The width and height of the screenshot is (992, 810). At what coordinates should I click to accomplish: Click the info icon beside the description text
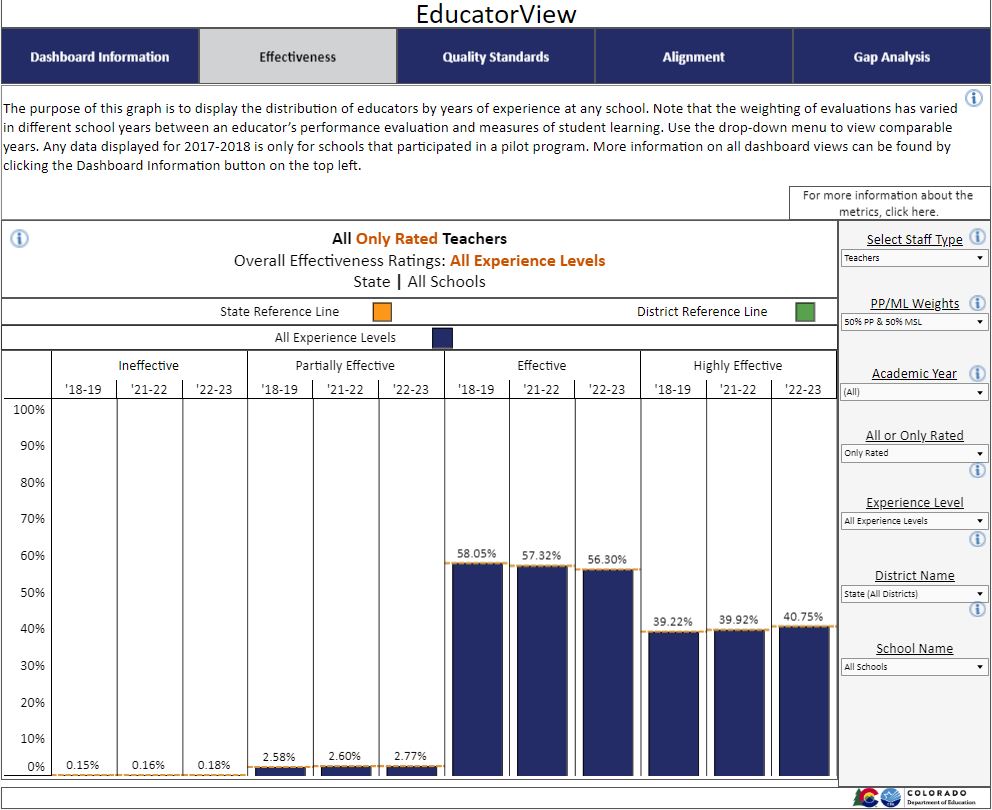pyautogui.click(x=974, y=98)
